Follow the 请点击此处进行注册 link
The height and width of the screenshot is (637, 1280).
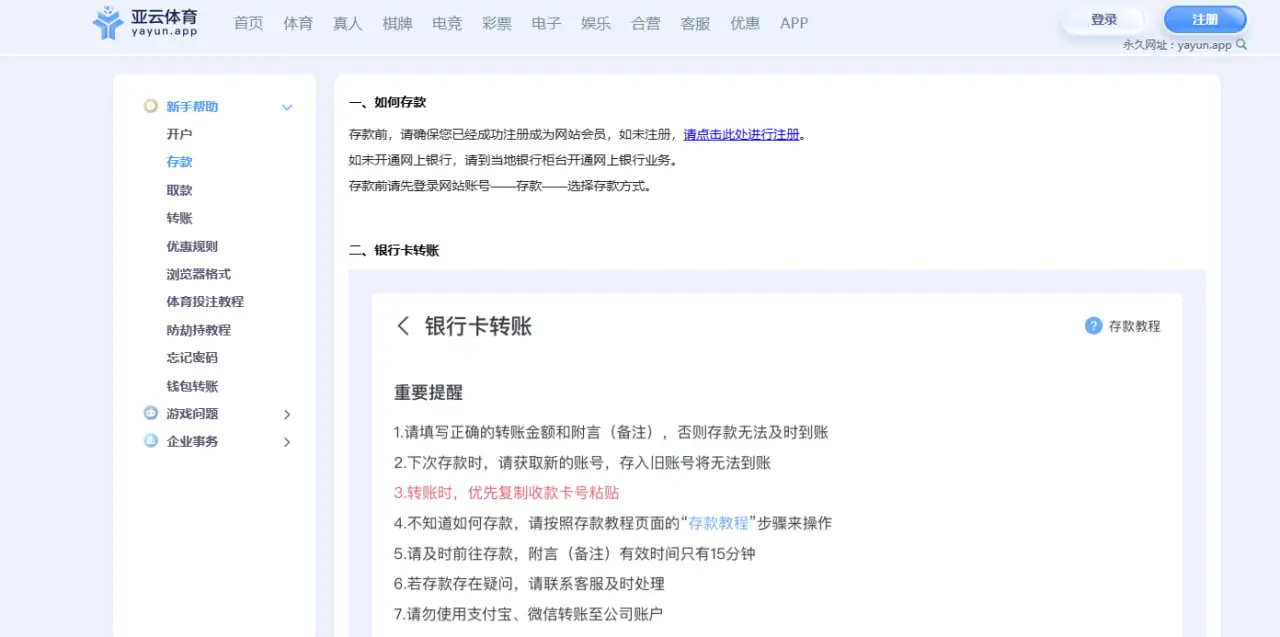[741, 134]
